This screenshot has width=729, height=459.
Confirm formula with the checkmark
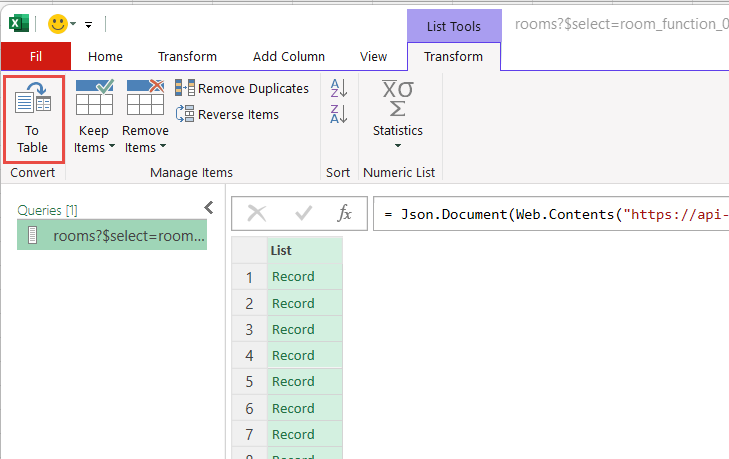coord(303,213)
